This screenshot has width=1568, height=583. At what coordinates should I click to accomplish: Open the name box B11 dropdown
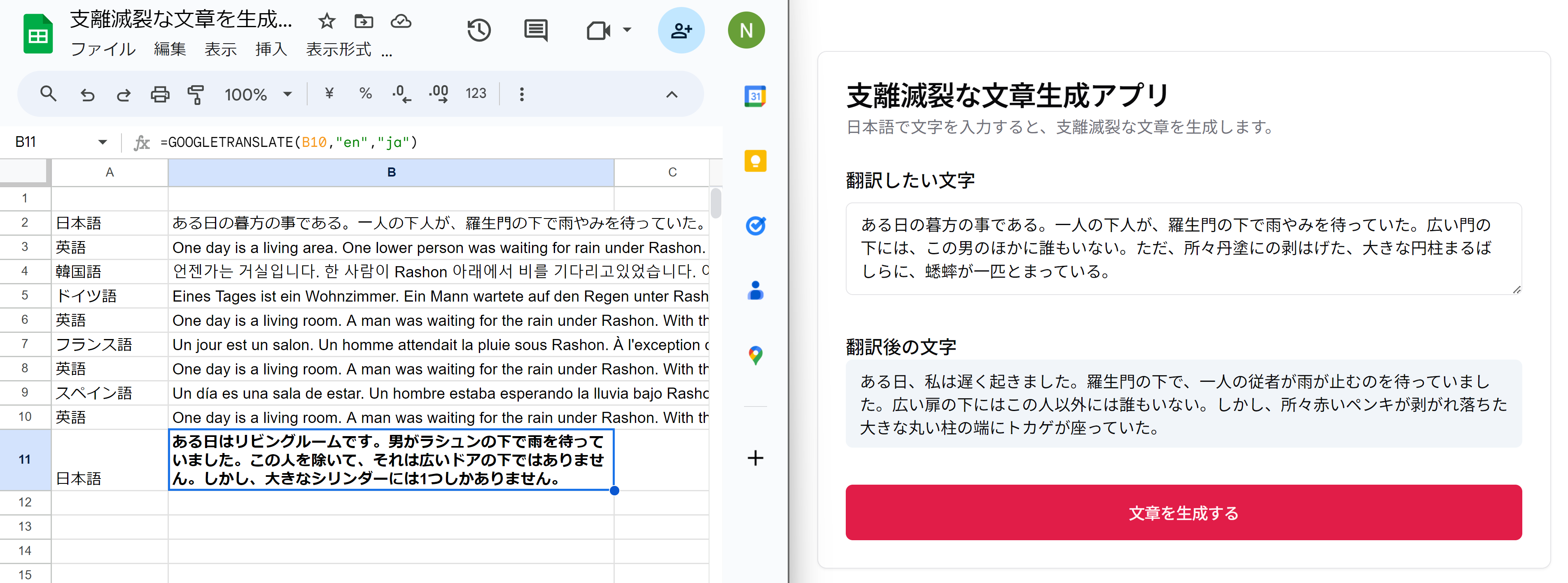tap(102, 142)
